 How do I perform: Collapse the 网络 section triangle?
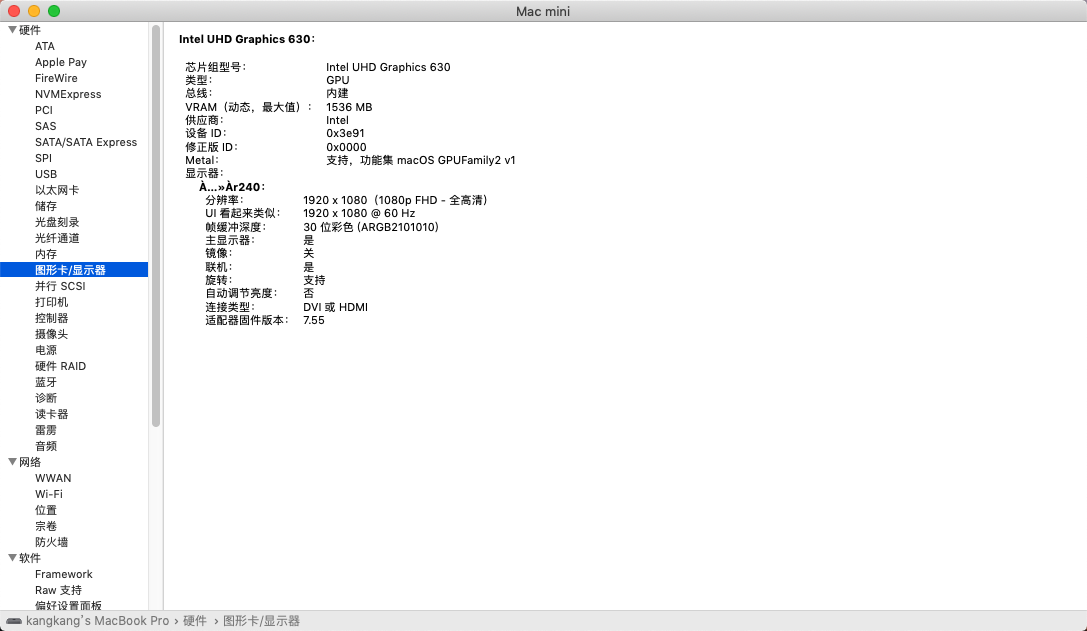(x=12, y=462)
